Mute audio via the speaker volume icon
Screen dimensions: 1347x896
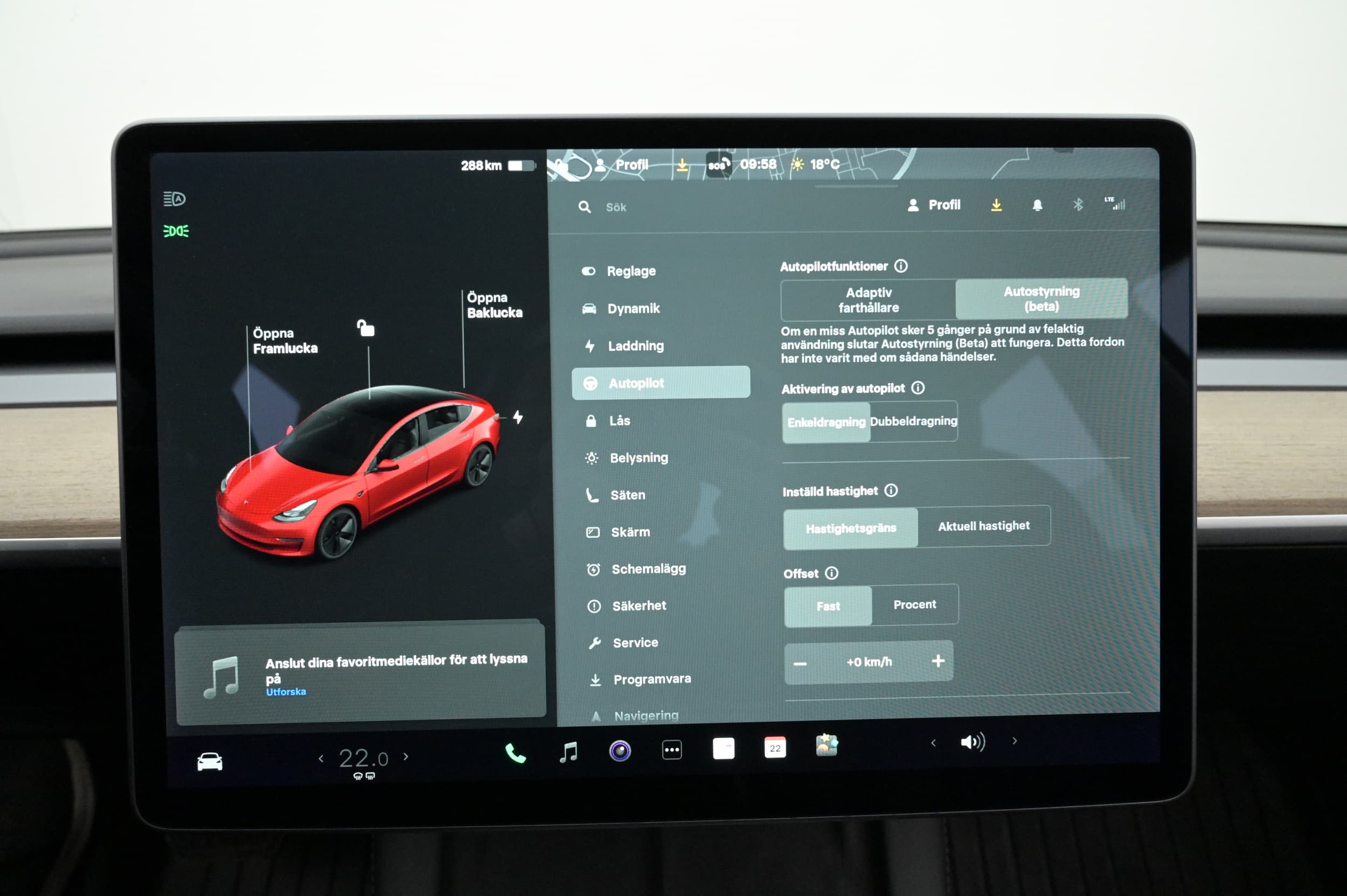[x=973, y=742]
